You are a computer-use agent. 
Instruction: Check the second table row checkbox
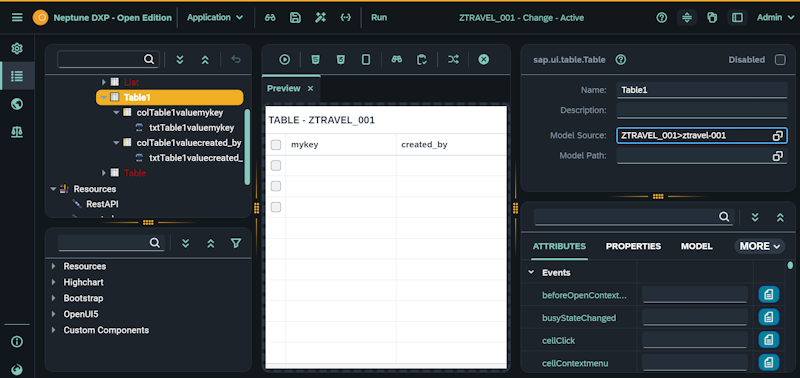pyautogui.click(x=276, y=186)
